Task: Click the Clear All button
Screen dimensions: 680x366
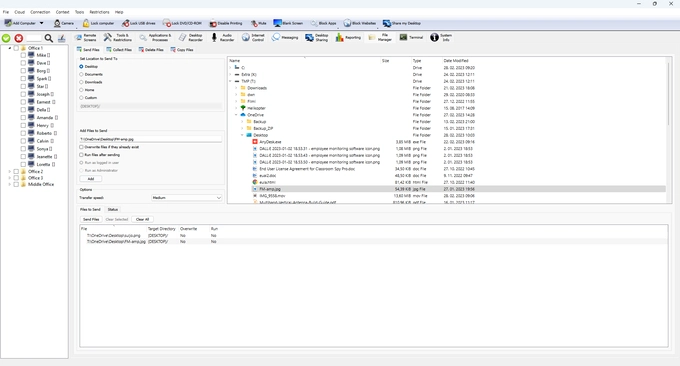Action: [142, 219]
